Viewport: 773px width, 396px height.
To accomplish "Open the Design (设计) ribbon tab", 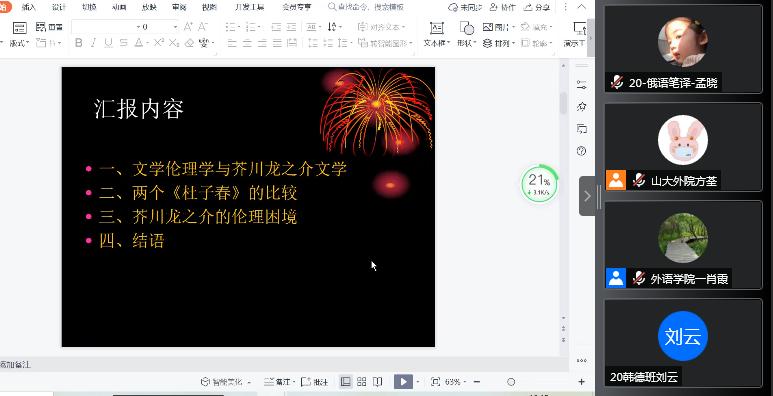I will point(59,7).
